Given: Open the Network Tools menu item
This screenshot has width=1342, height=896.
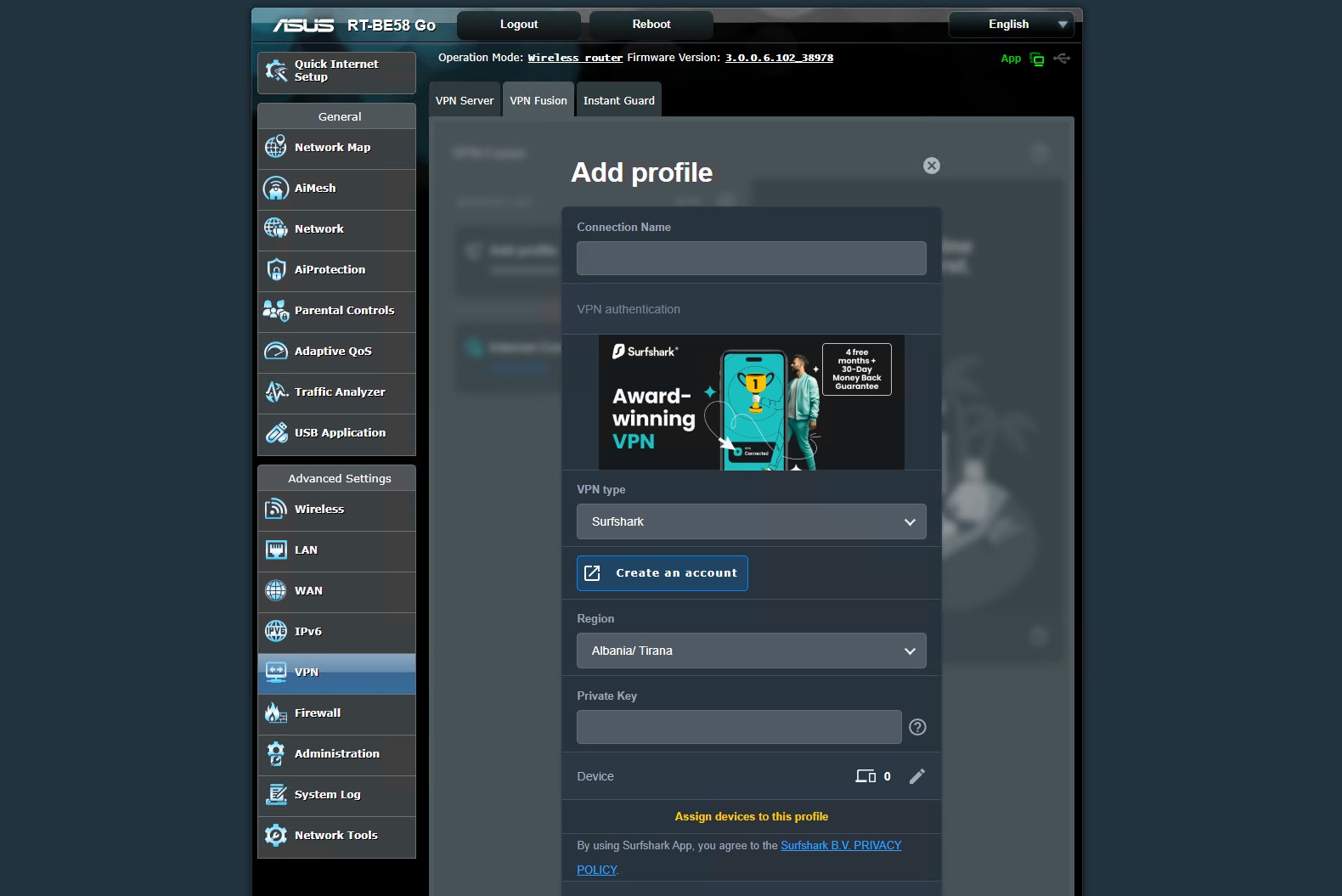Looking at the screenshot, I should (x=337, y=836).
